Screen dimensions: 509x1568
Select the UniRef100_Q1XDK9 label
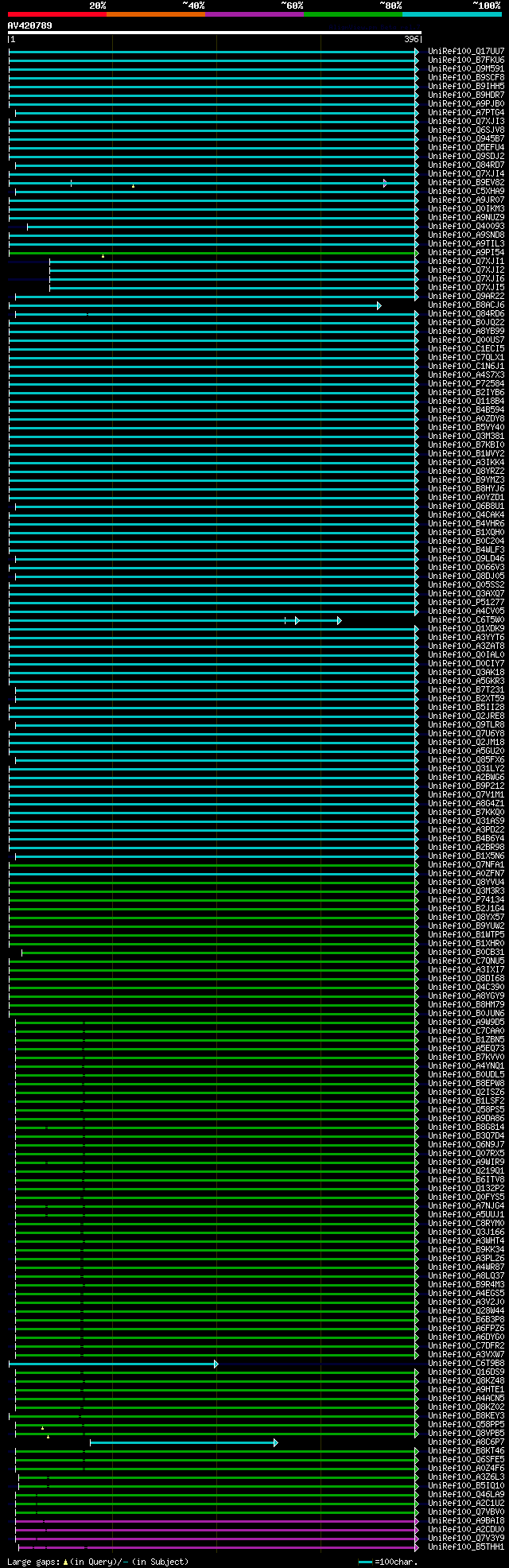click(466, 628)
